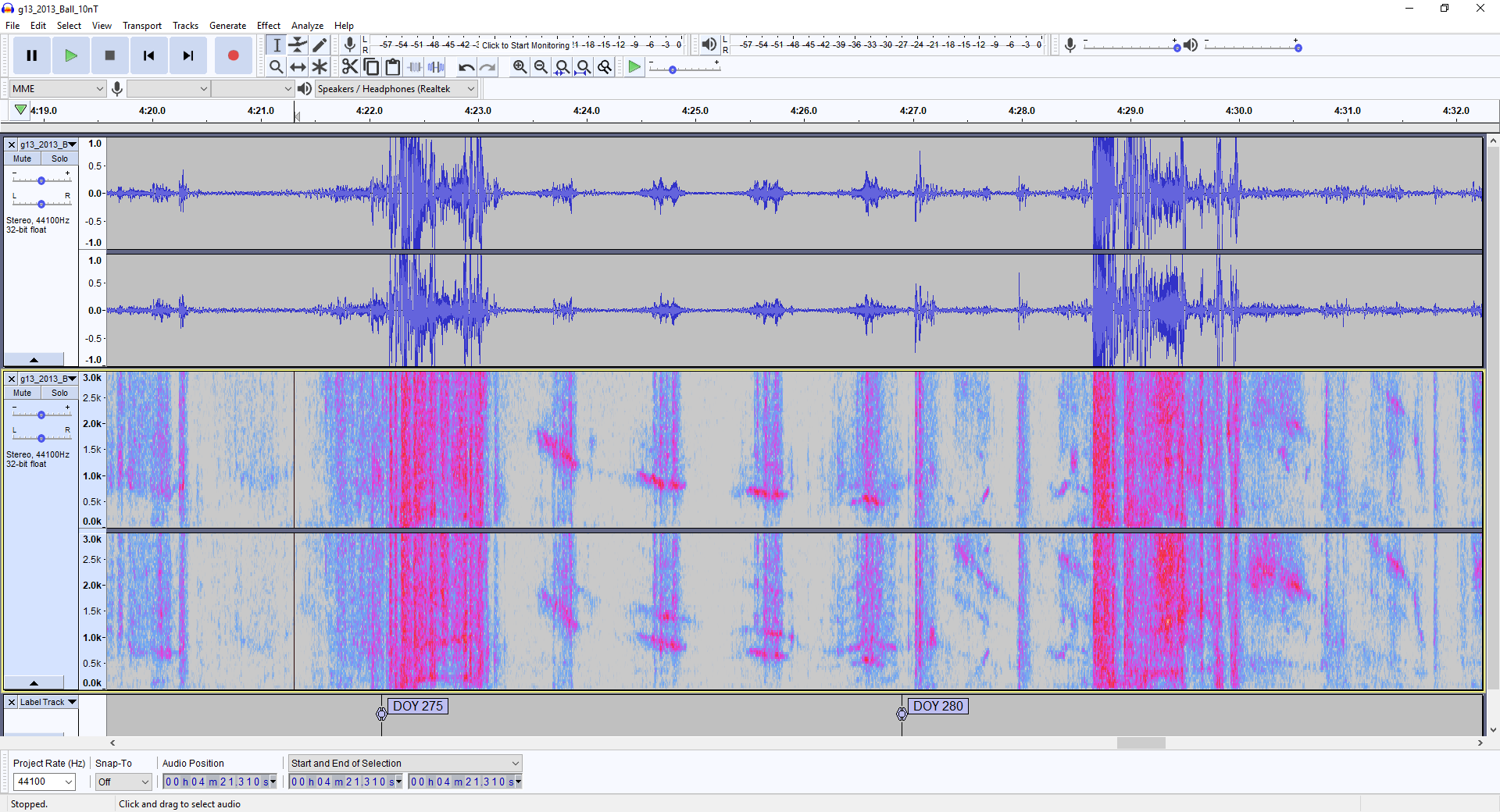Select the Multi-tool asterisk icon

click(320, 67)
